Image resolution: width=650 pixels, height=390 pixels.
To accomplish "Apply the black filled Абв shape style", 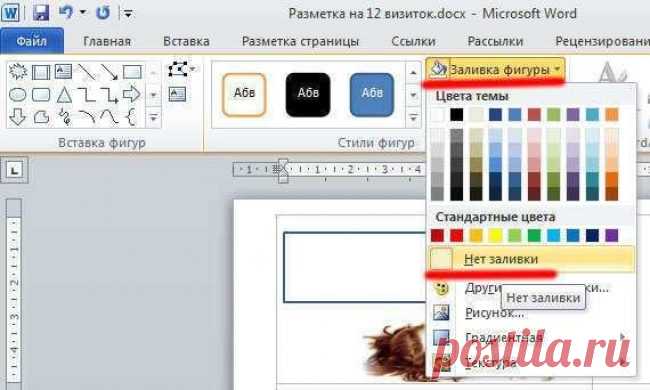I will pos(308,94).
